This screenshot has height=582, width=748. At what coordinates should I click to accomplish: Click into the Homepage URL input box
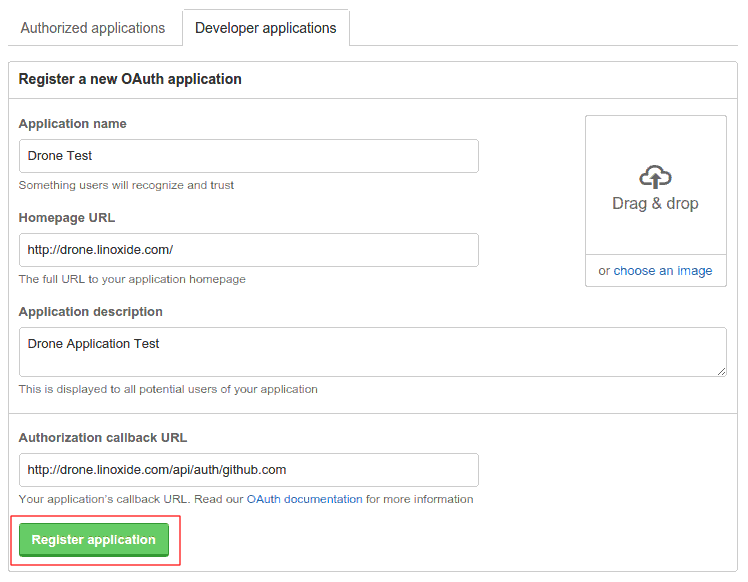(x=248, y=250)
